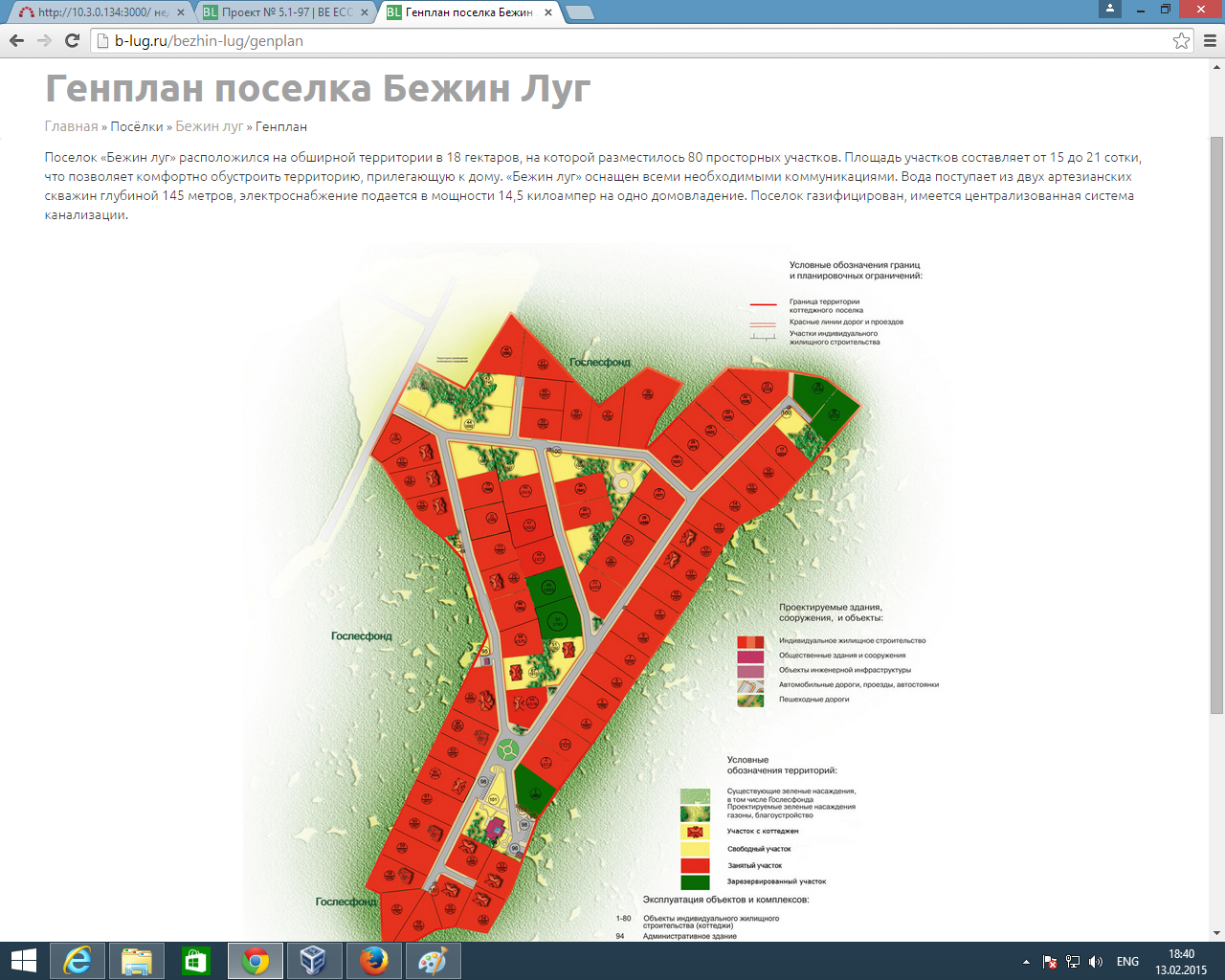Follow the Посёлки breadcrumb link
The height and width of the screenshot is (980, 1225).
click(x=137, y=126)
